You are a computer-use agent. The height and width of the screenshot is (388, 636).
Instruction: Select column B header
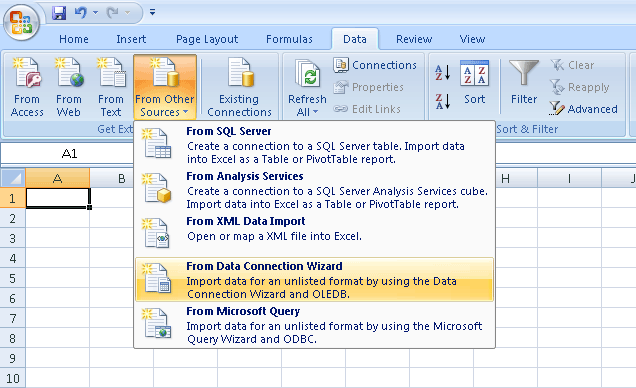(121, 178)
